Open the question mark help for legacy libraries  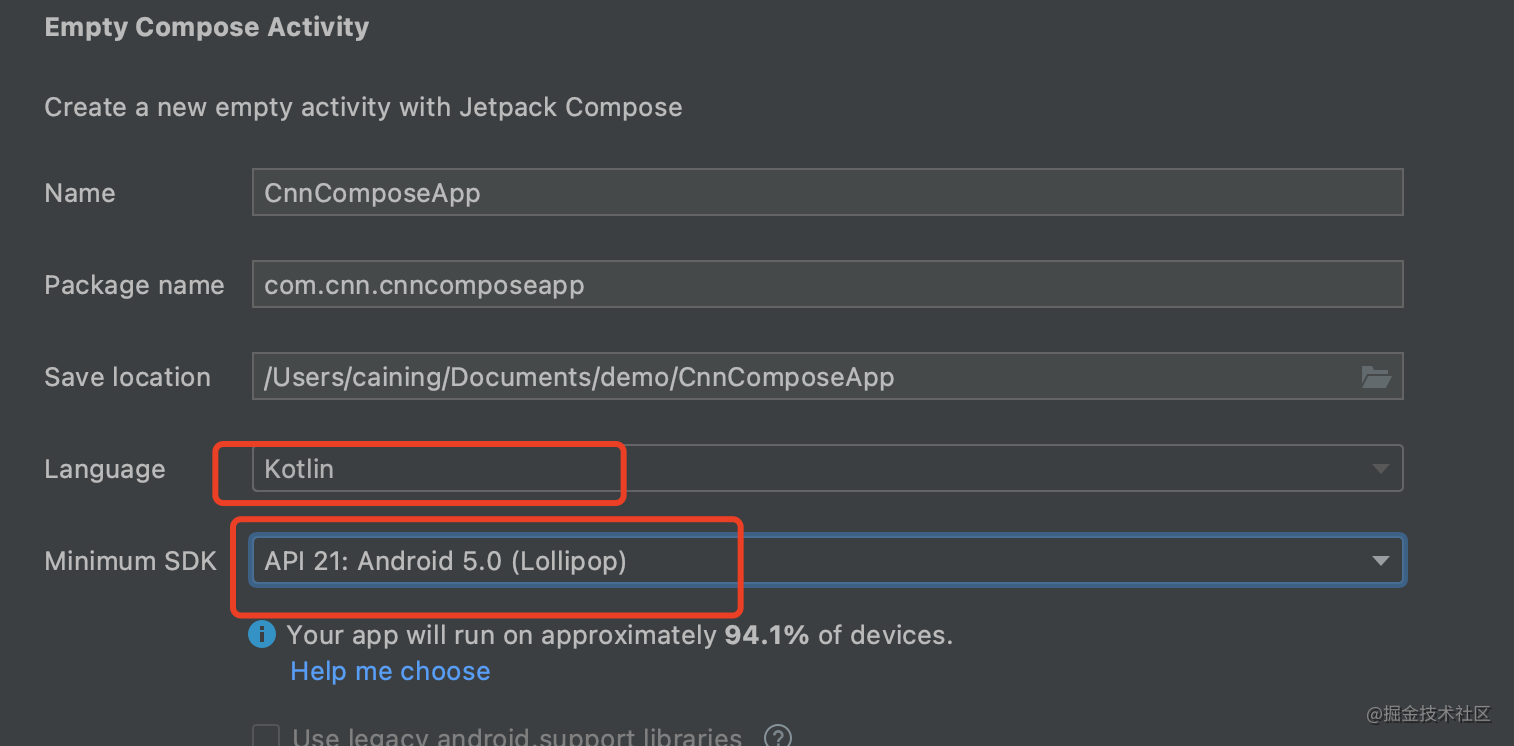(777, 737)
